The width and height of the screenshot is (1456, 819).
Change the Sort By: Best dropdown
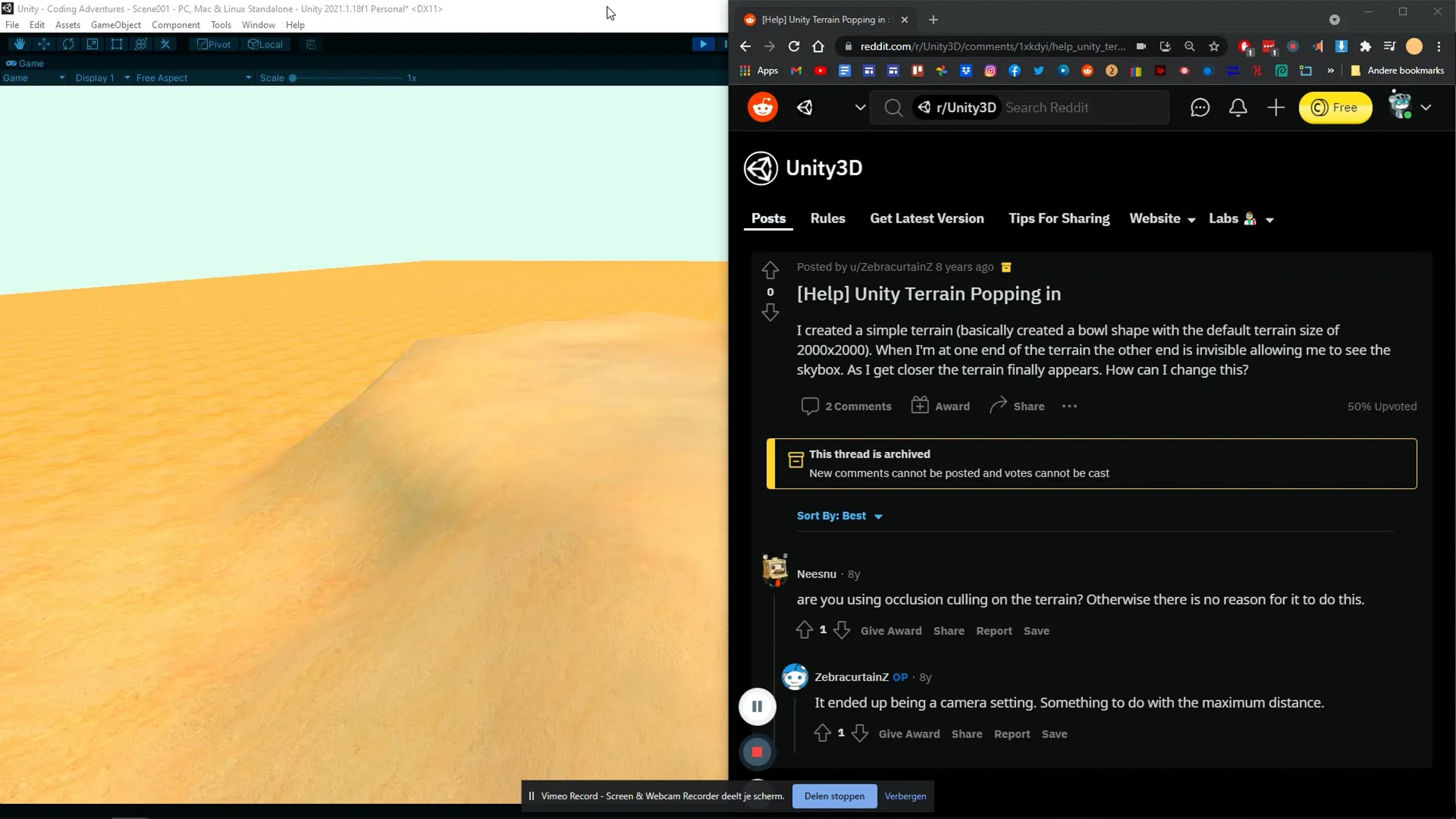pos(840,516)
